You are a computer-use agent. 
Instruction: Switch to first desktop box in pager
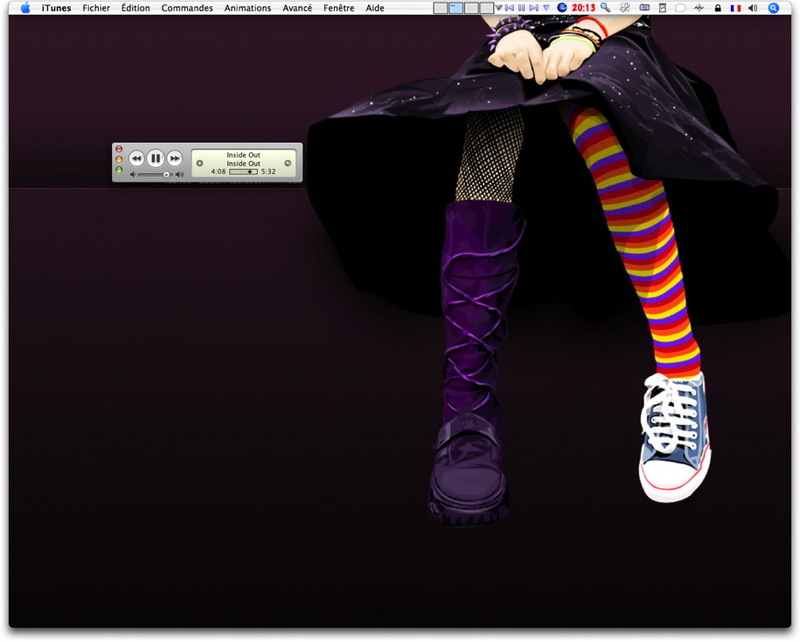click(x=440, y=8)
